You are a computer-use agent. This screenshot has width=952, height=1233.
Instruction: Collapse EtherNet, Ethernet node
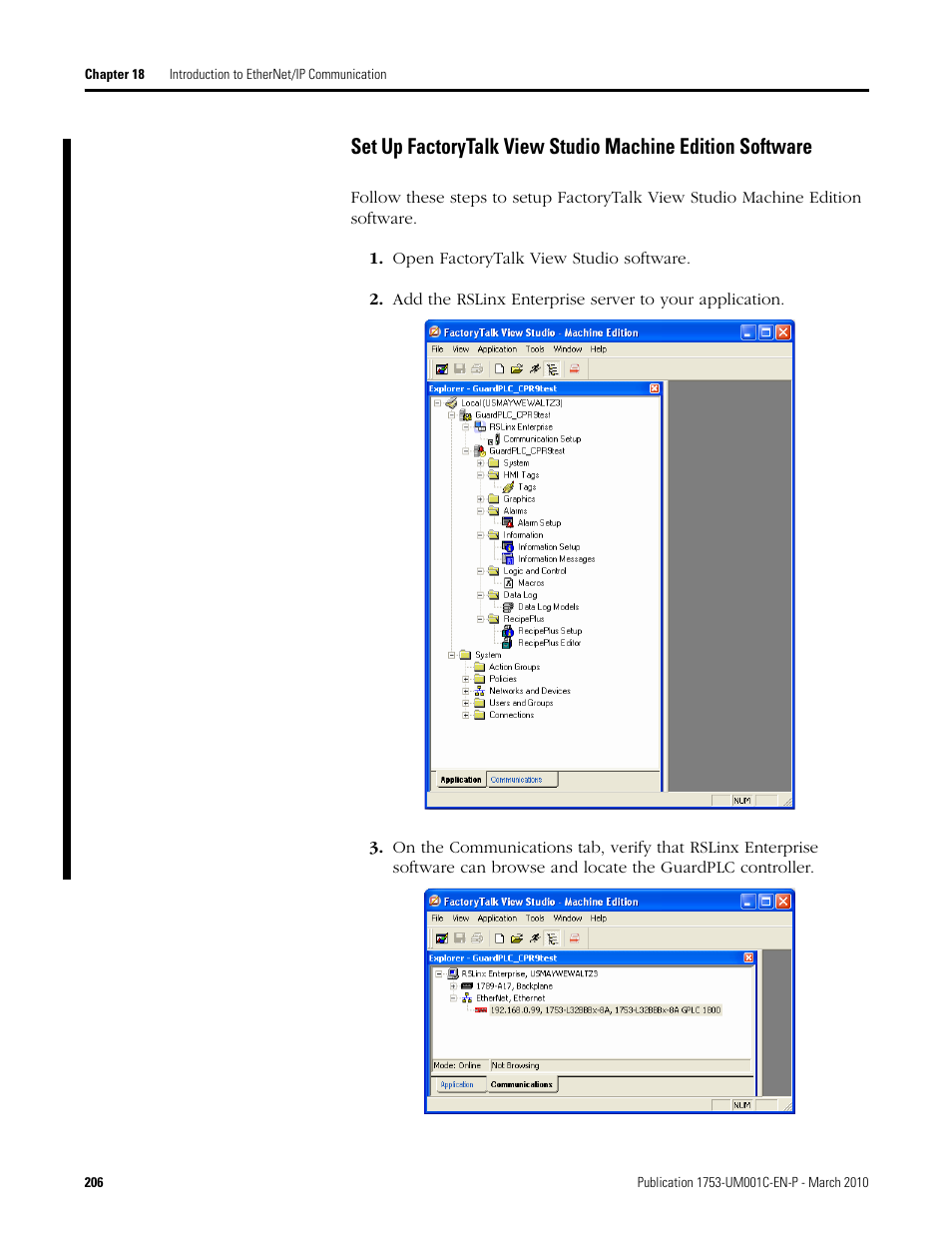(452, 998)
